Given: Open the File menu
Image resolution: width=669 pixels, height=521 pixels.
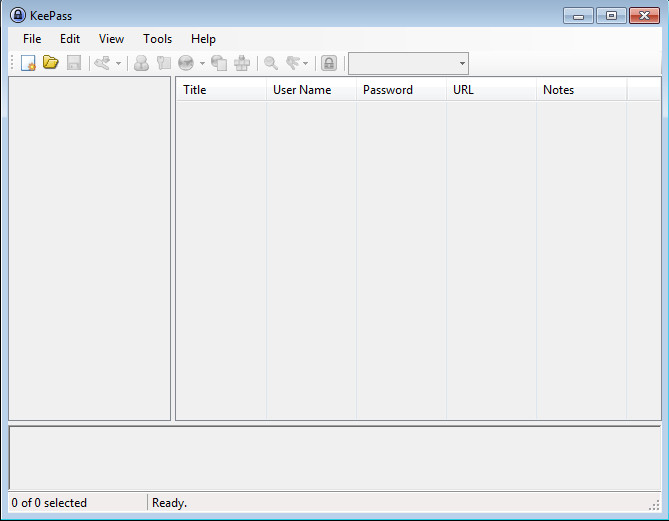Looking at the screenshot, I should tap(32, 39).
